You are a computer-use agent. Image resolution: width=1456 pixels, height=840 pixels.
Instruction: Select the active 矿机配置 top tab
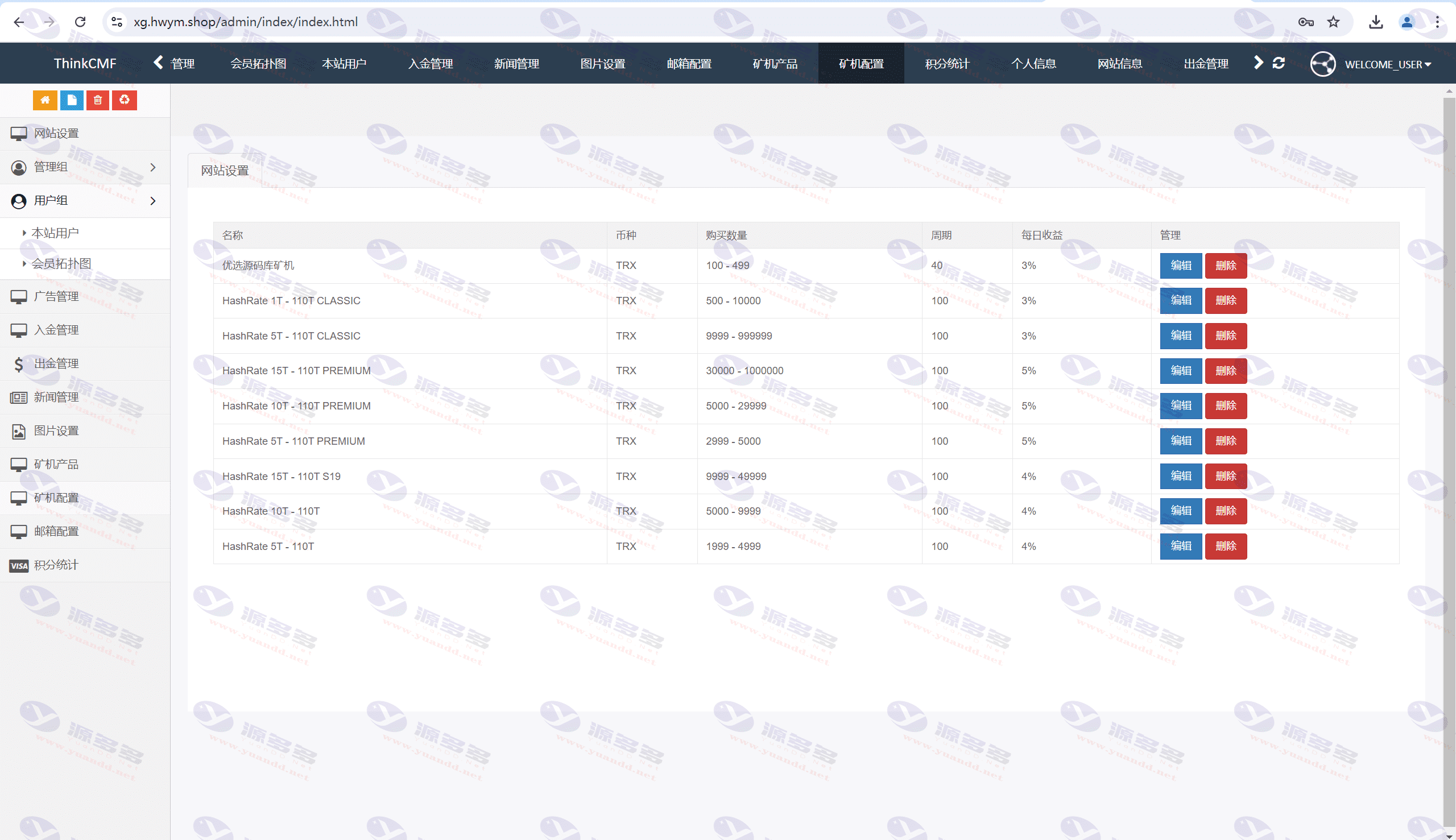click(861, 64)
